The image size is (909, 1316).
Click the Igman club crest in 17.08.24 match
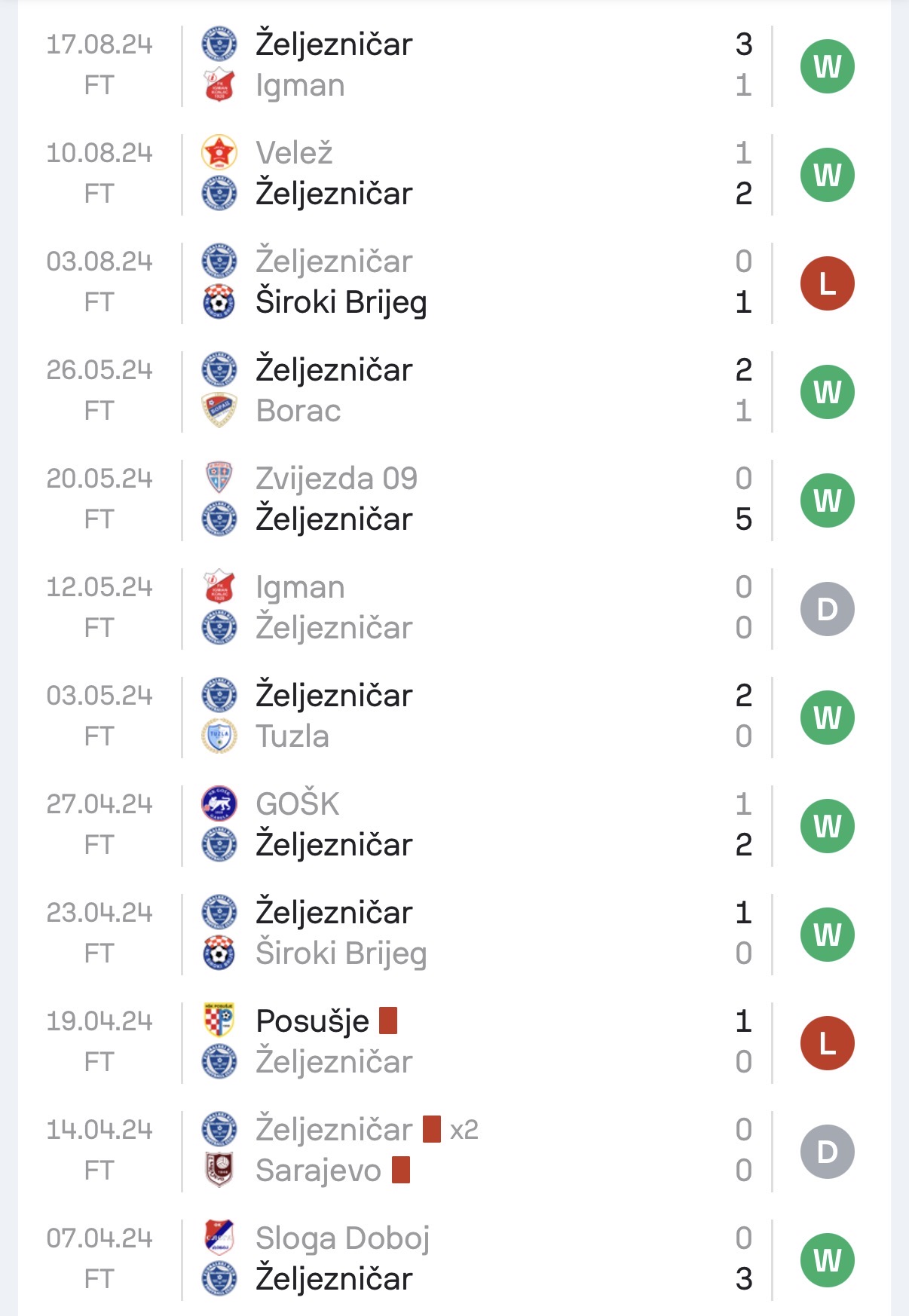(x=219, y=85)
